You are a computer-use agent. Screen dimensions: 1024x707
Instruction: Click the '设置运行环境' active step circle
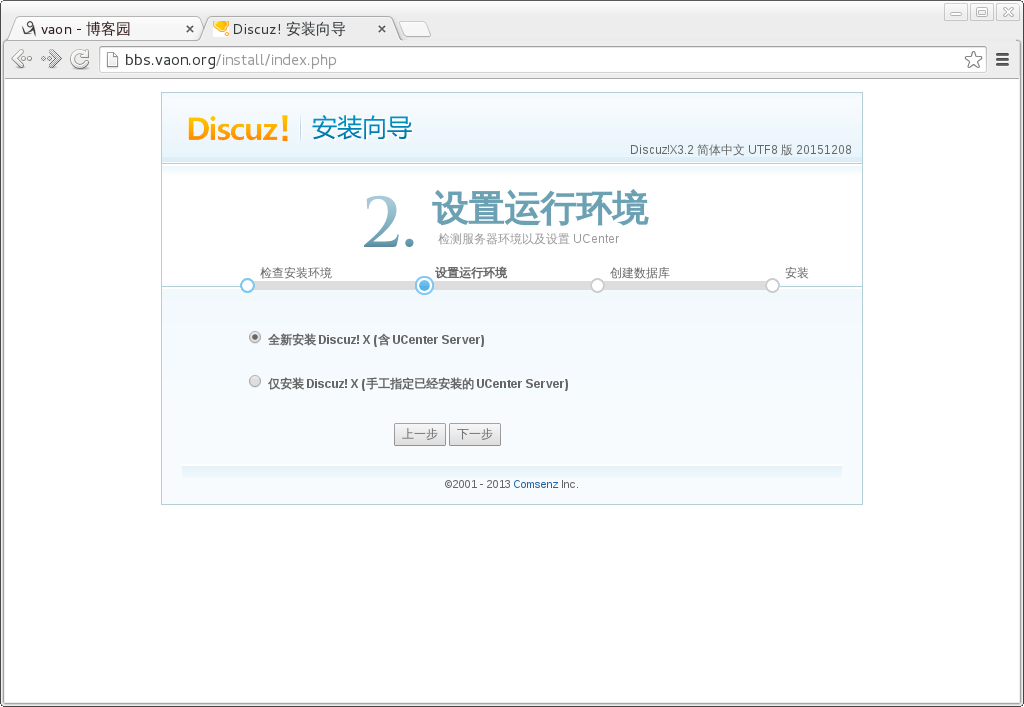pos(424,285)
